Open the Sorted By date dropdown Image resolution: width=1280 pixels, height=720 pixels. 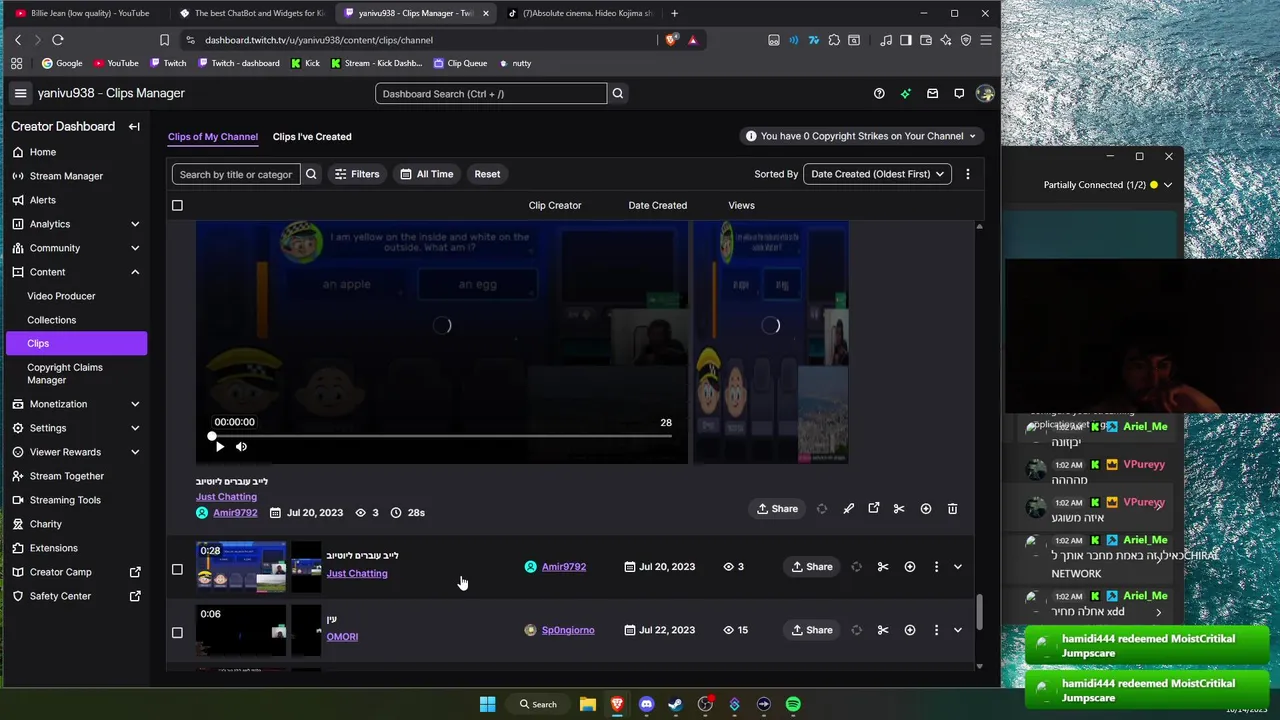coord(877,174)
